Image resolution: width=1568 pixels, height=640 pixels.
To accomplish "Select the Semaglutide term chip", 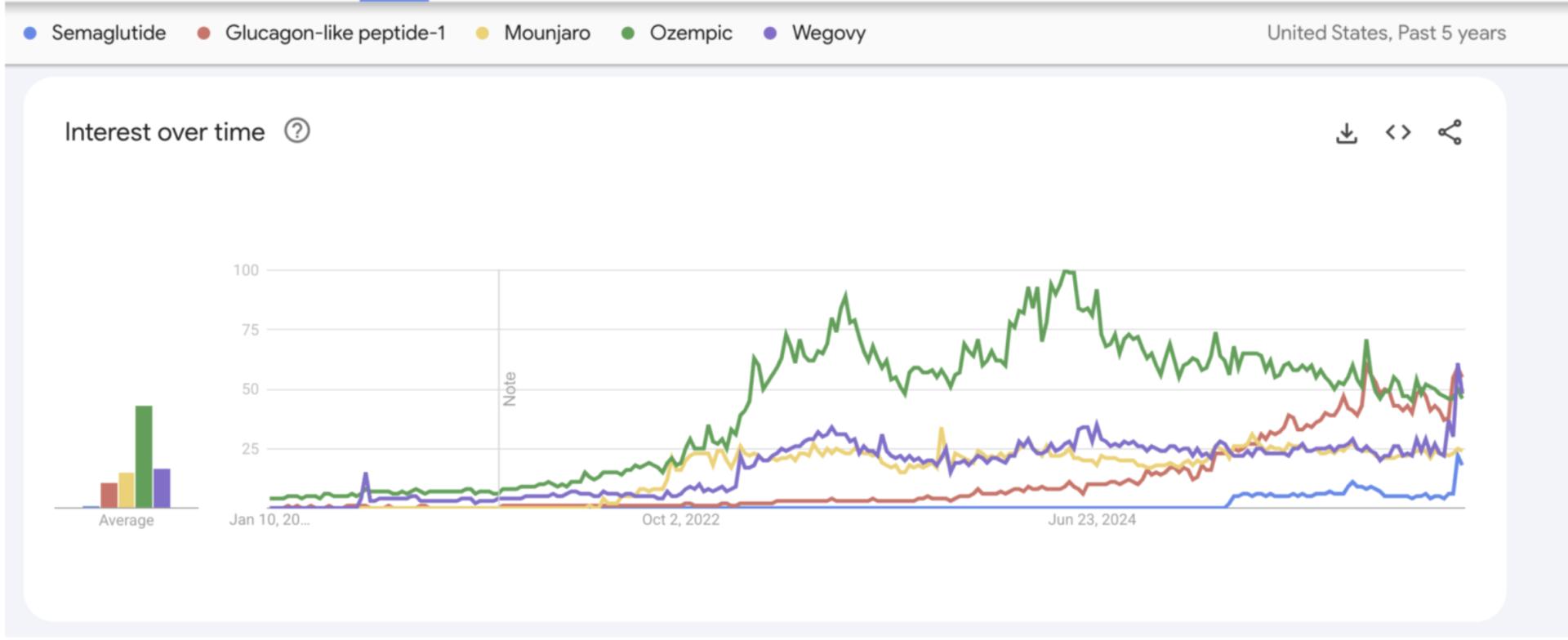I will click(108, 33).
